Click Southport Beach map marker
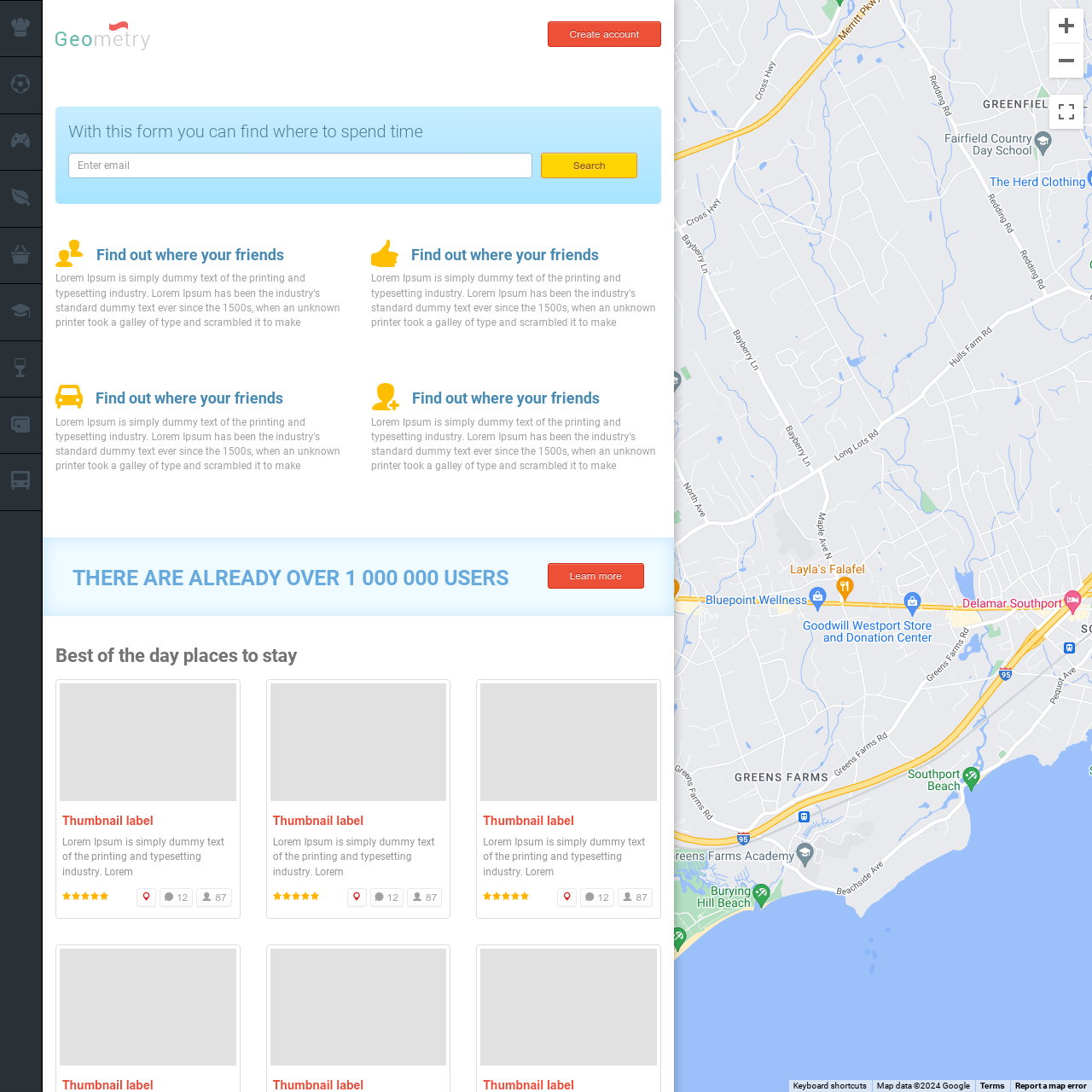Viewport: 1092px width, 1092px height. coord(971,777)
